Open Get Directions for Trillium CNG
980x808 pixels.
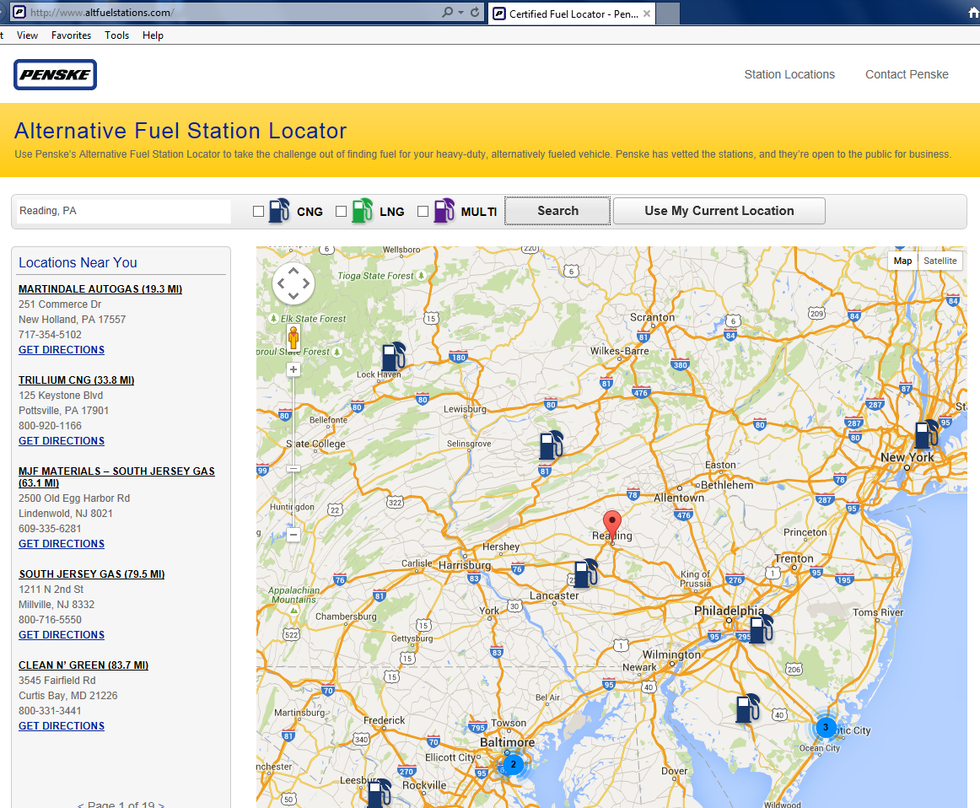tap(61, 441)
